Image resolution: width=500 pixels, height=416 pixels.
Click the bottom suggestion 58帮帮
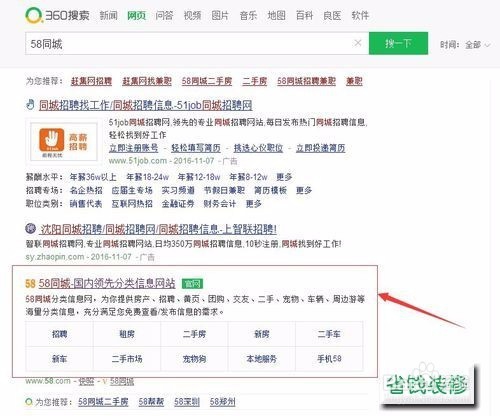pyautogui.click(x=151, y=402)
